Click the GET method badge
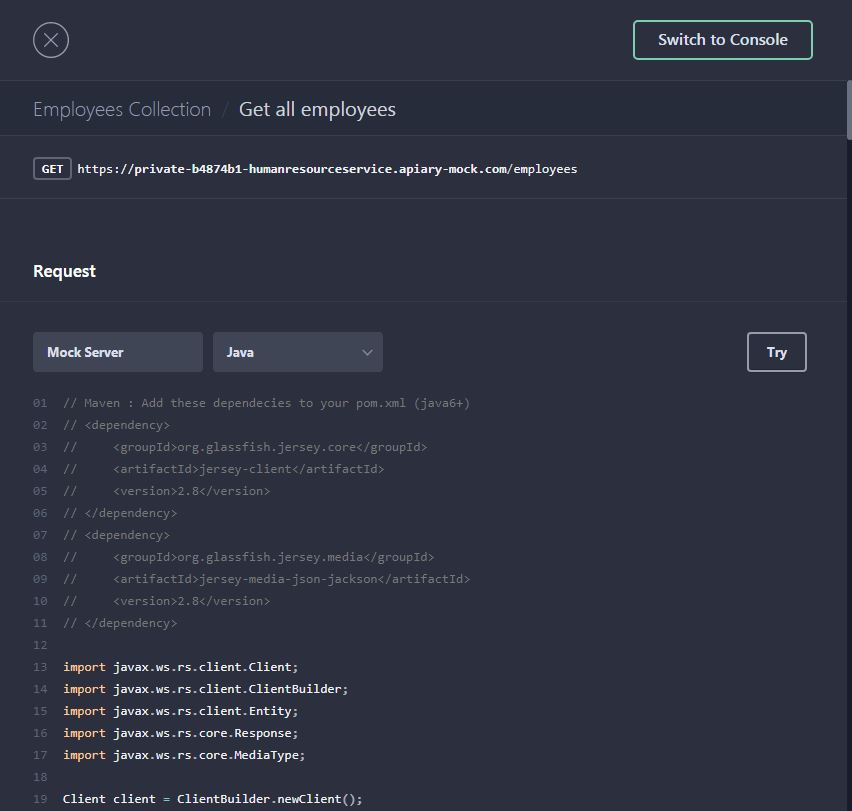852x811 pixels. [52, 169]
